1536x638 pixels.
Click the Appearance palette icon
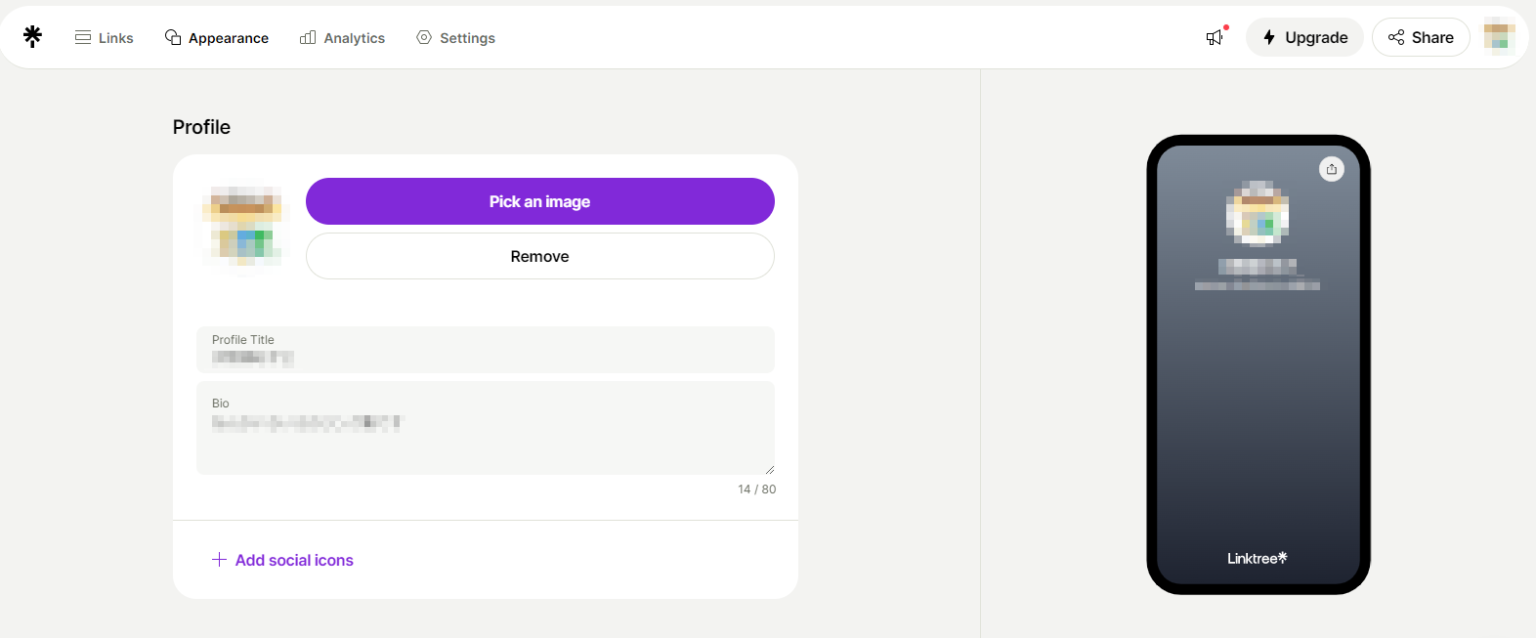(171, 36)
